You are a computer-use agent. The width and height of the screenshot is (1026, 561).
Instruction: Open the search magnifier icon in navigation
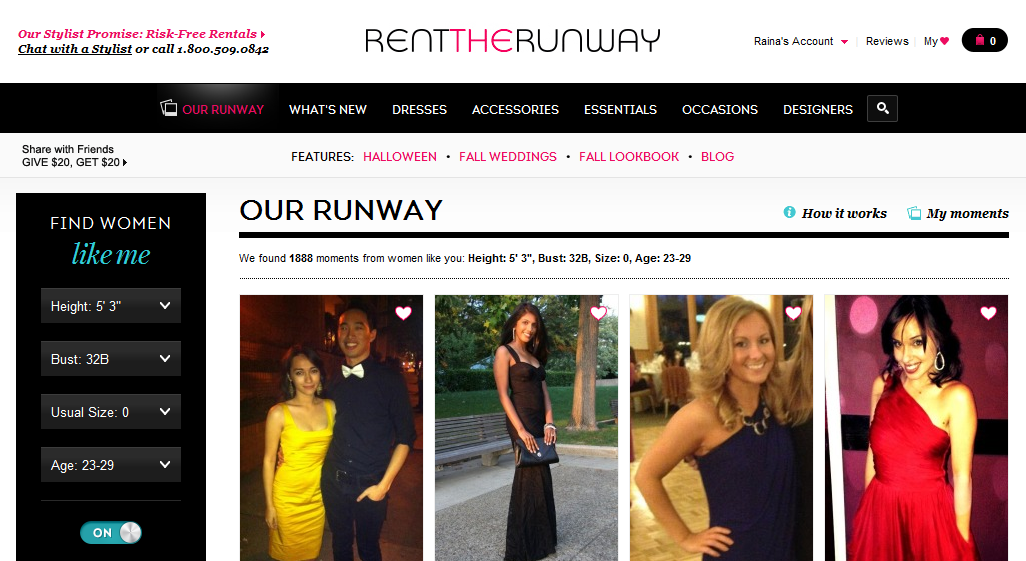[882, 109]
